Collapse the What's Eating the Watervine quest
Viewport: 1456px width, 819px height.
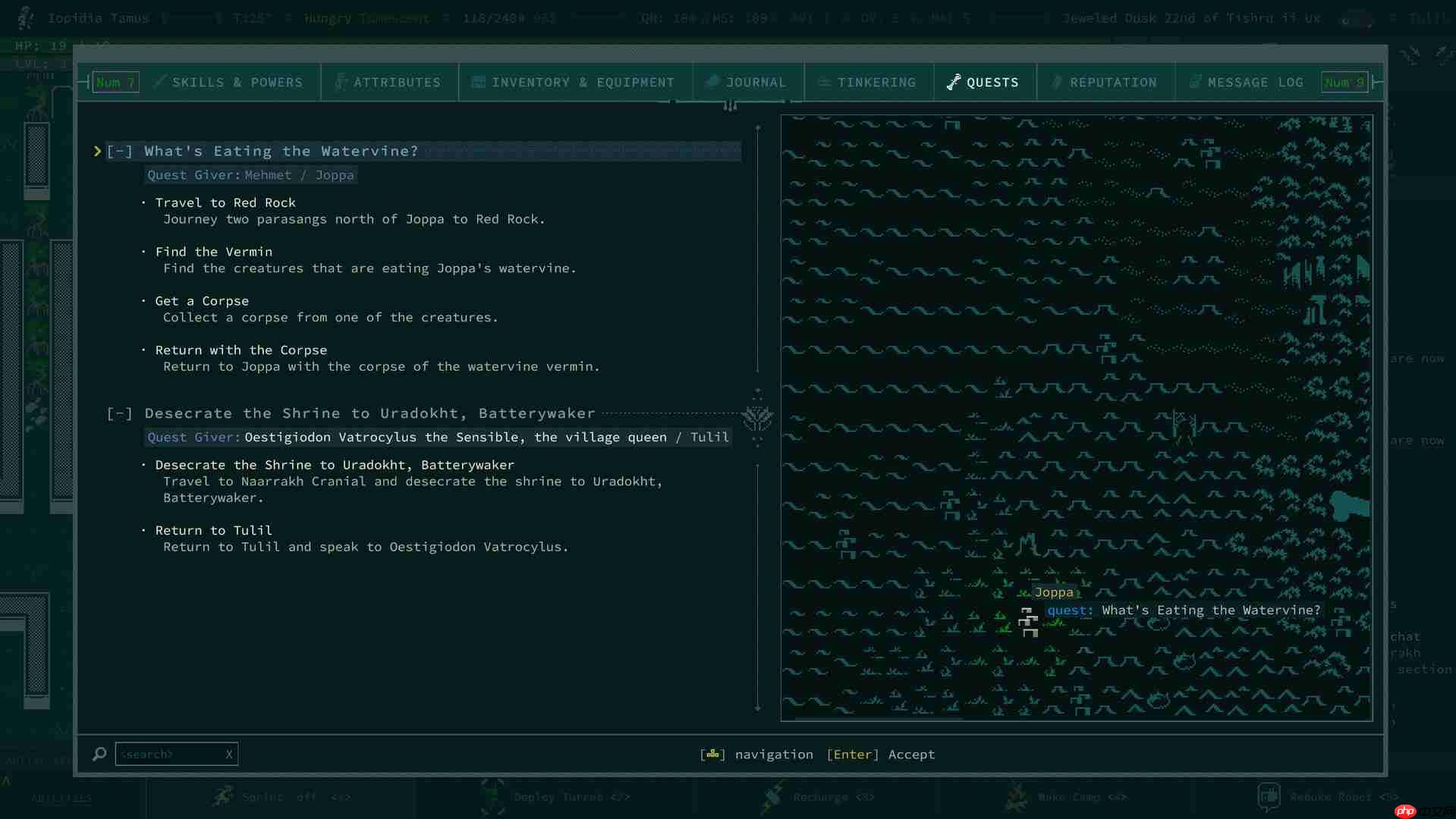click(120, 151)
